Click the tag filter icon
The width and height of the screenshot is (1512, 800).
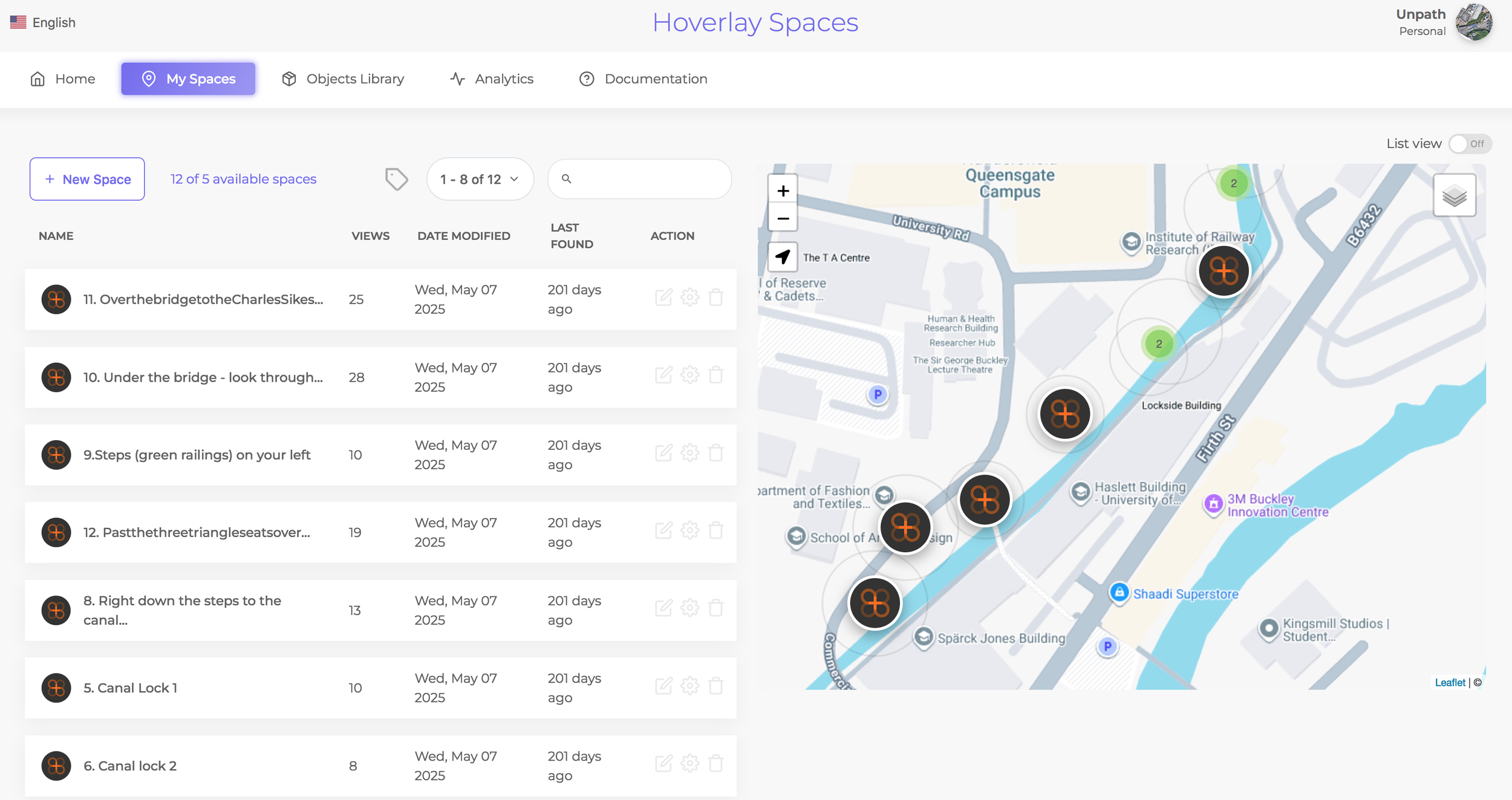(x=396, y=179)
